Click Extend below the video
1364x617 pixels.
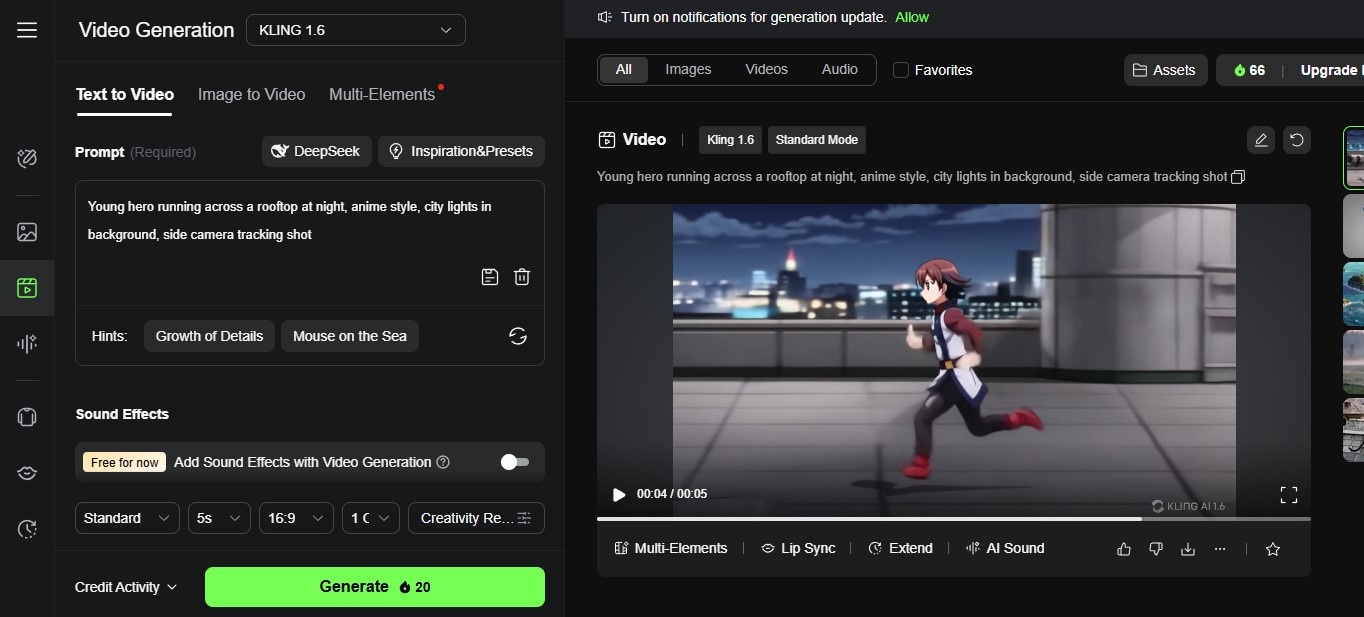(900, 548)
